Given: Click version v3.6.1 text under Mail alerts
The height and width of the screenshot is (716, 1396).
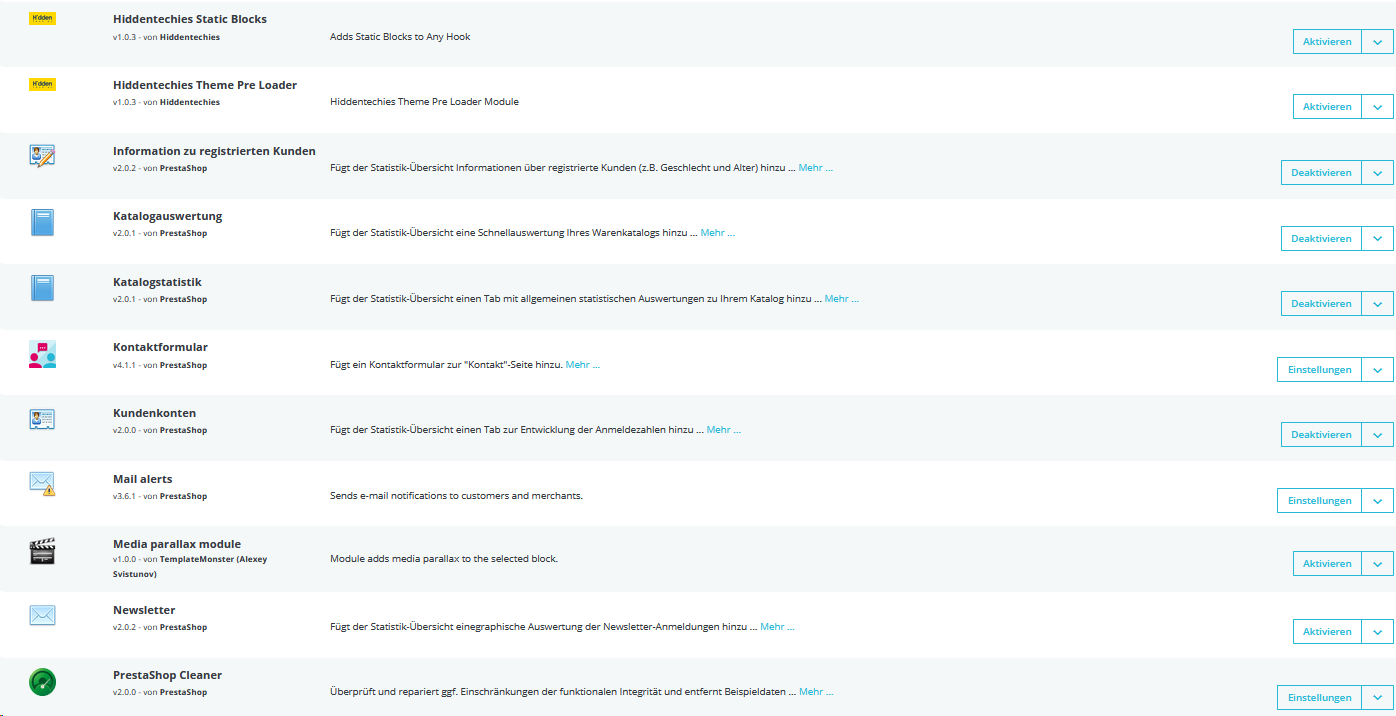Looking at the screenshot, I should click(x=124, y=496).
